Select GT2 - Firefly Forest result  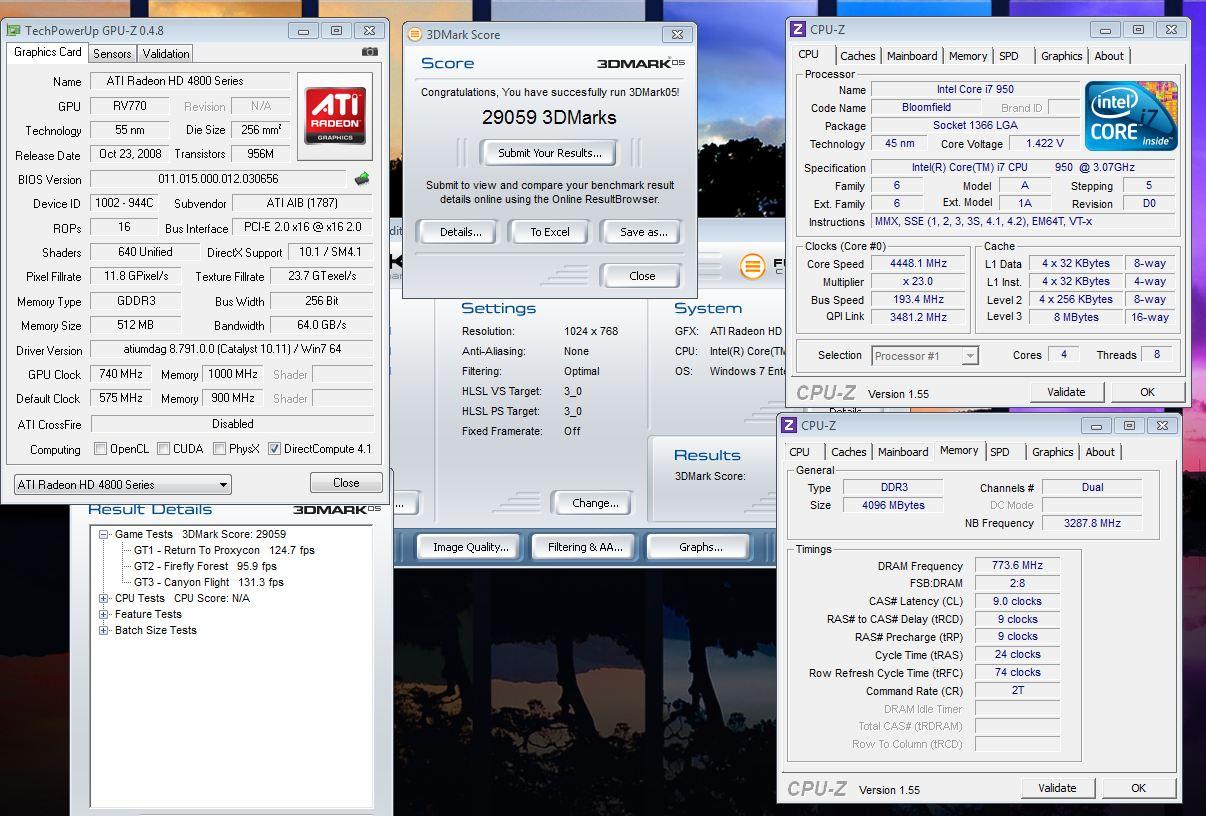pos(206,566)
